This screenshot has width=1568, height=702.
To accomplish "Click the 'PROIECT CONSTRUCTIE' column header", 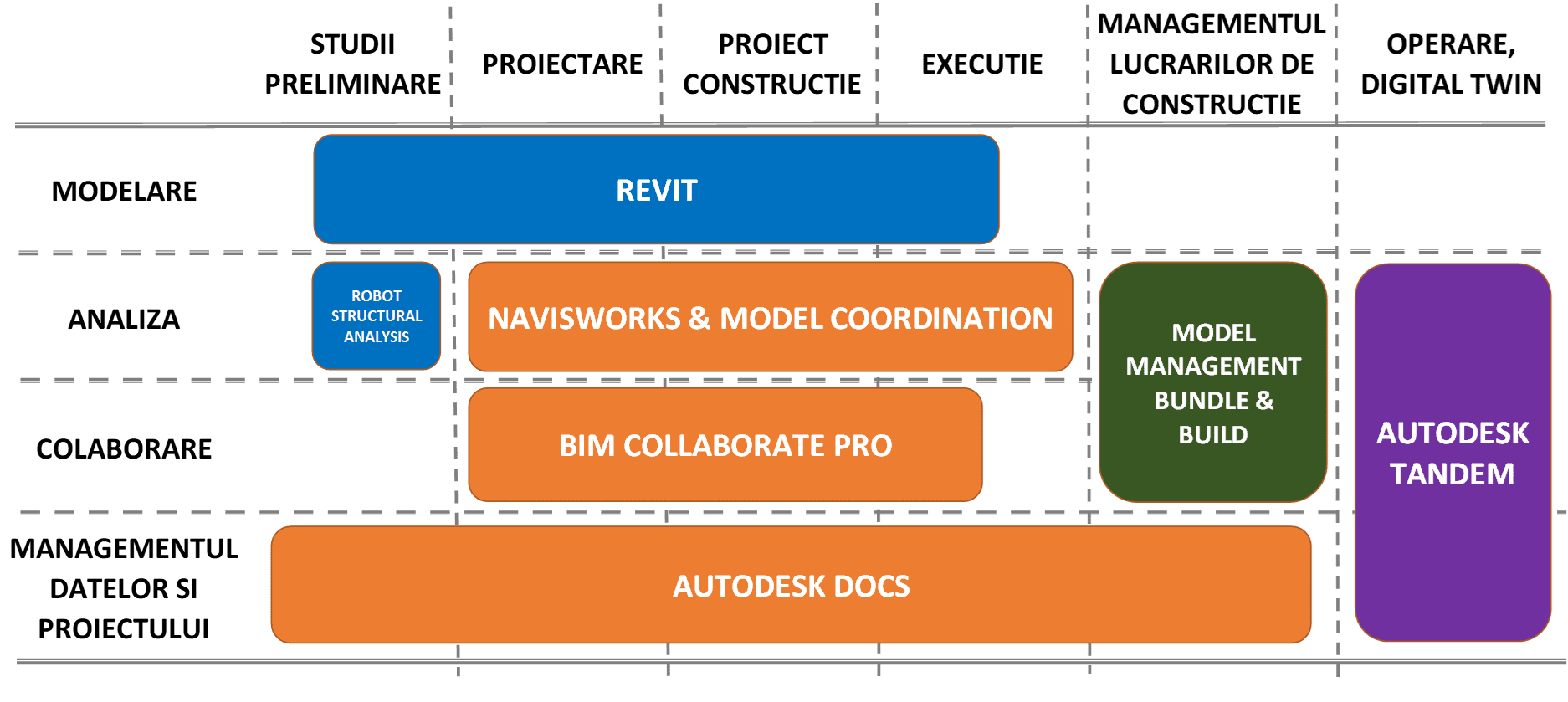I will click(772, 64).
